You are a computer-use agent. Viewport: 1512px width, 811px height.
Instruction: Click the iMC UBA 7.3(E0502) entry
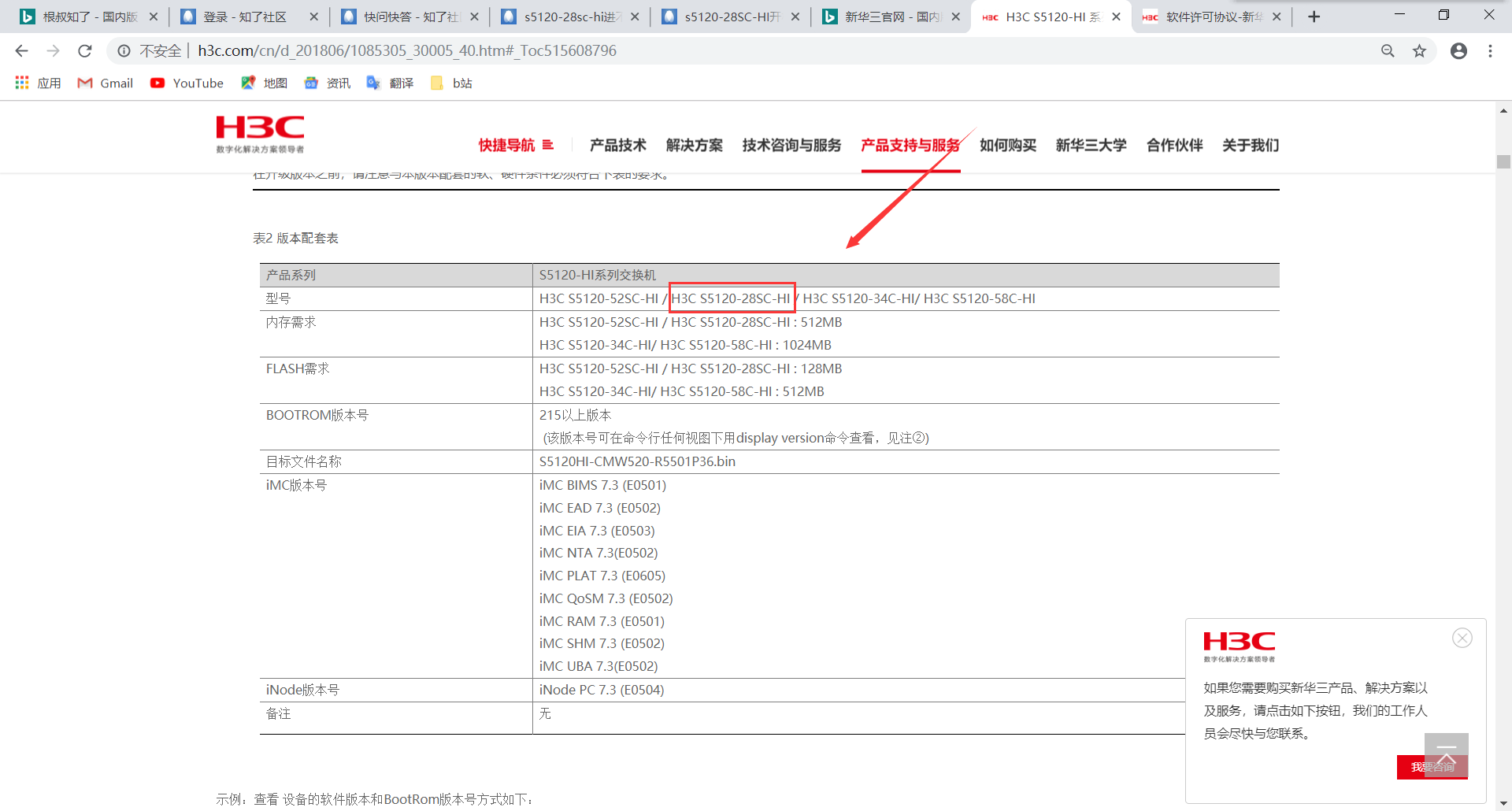tap(598, 666)
